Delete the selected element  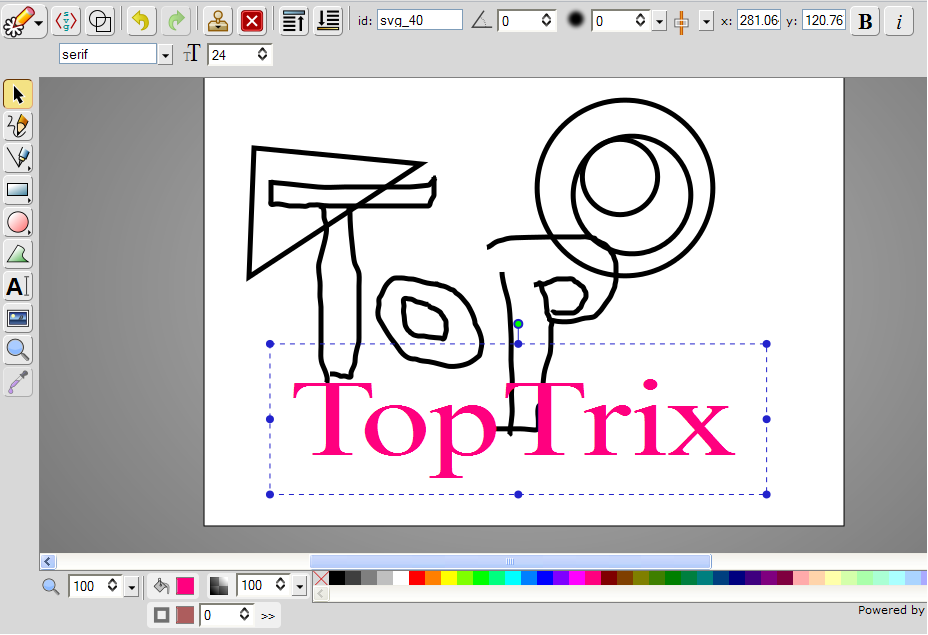[x=252, y=20]
